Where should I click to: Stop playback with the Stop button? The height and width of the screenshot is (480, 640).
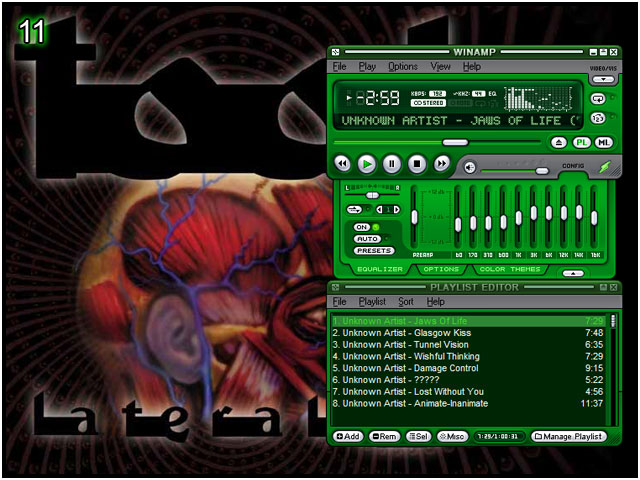(417, 164)
